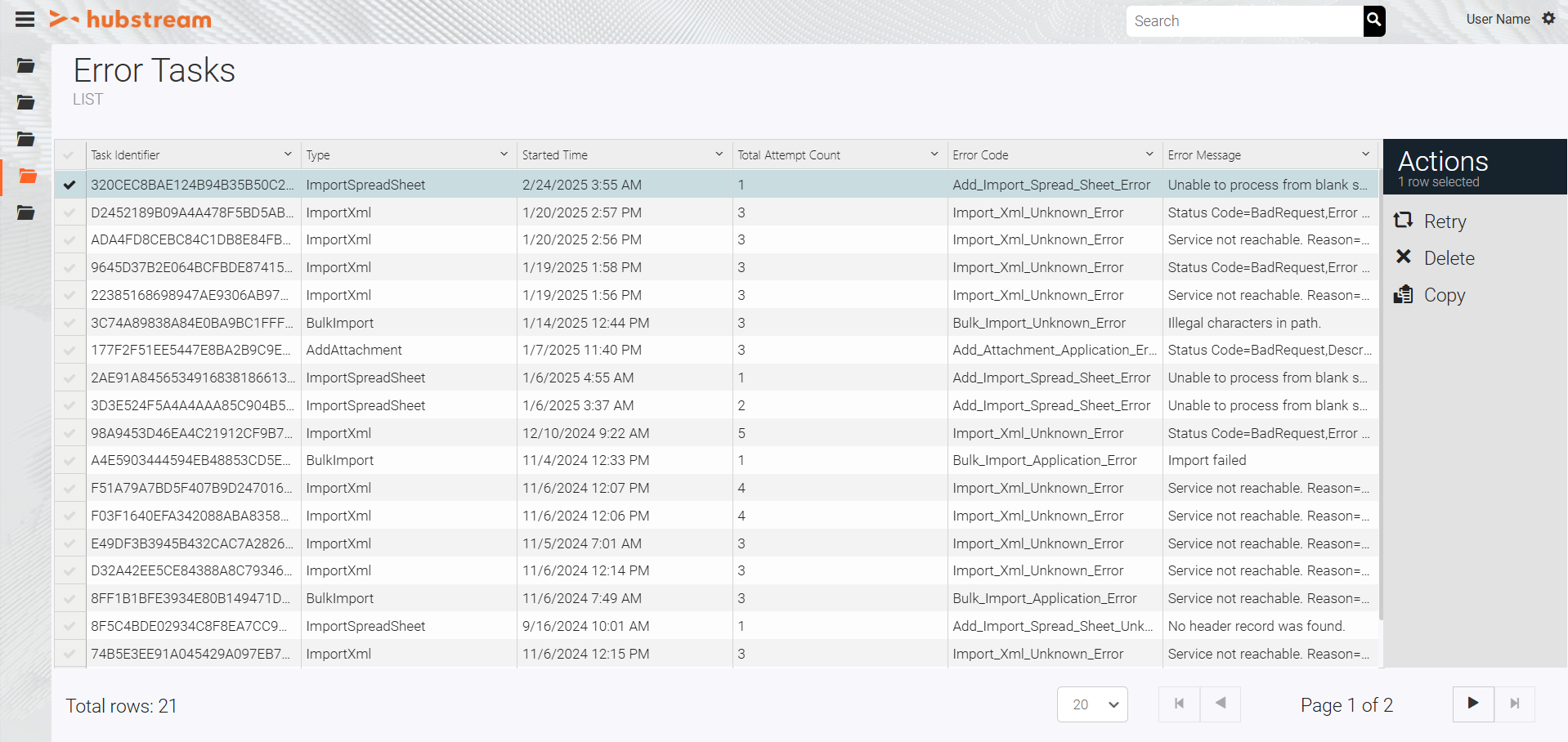The image size is (1568, 742).
Task: Click the search magnifier icon
Action: [x=1373, y=20]
